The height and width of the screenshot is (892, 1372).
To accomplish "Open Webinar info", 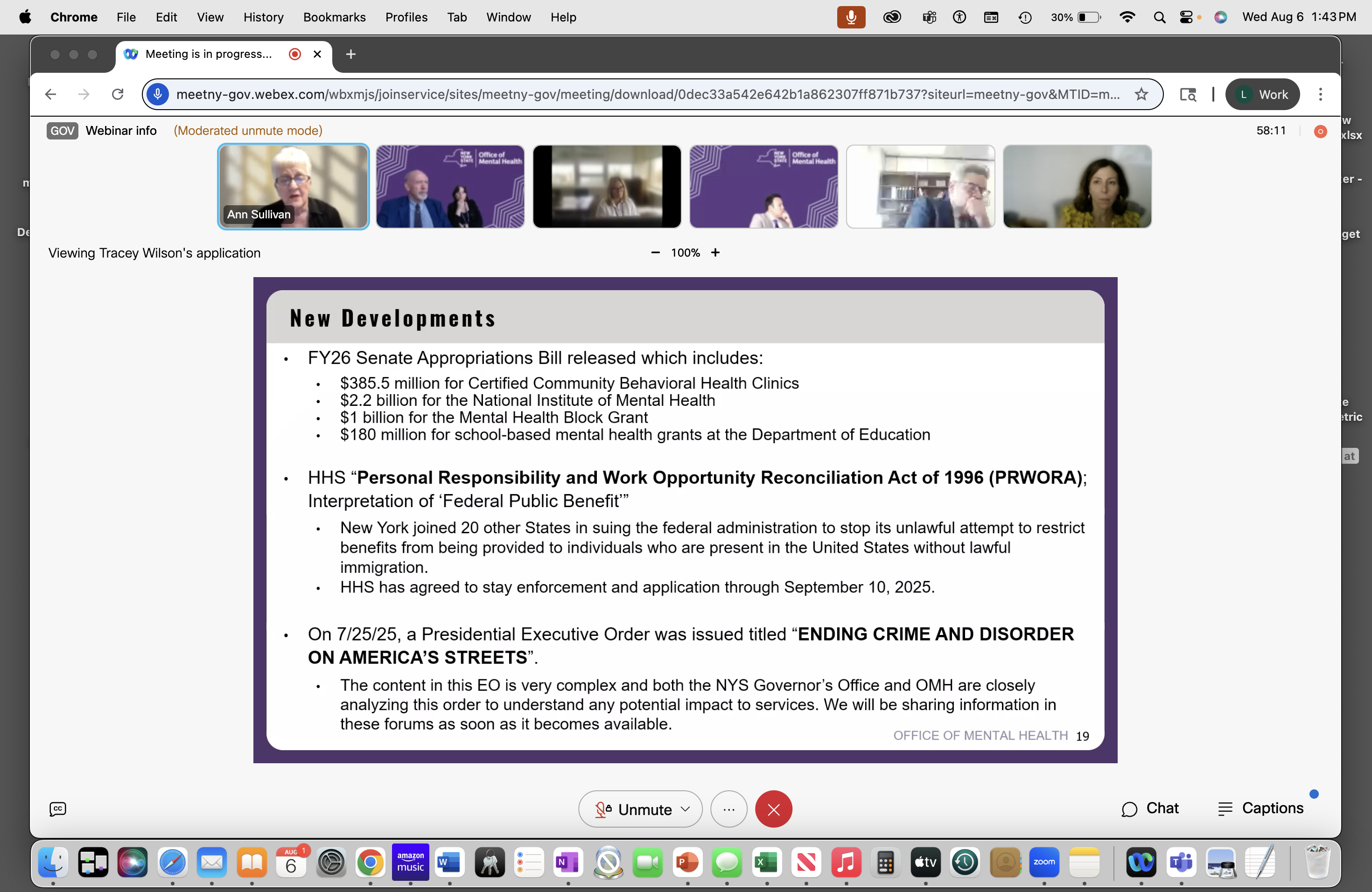I will click(121, 131).
